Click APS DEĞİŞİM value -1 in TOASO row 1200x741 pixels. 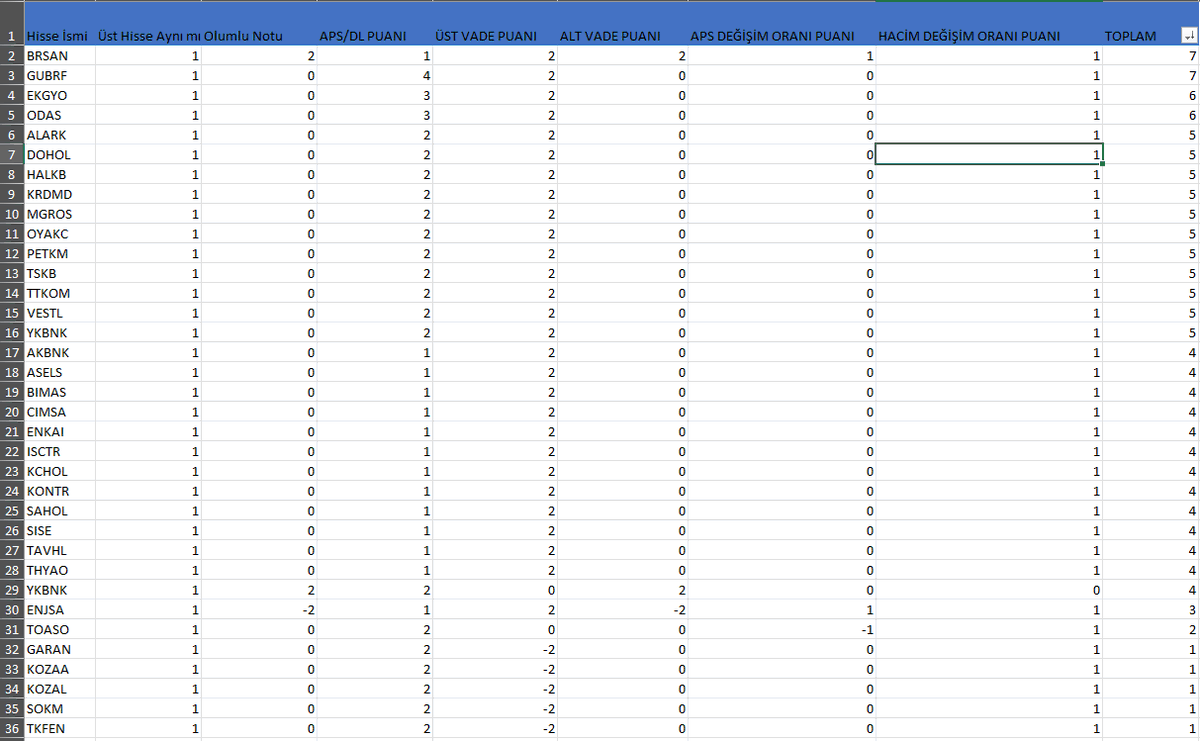tap(781, 630)
